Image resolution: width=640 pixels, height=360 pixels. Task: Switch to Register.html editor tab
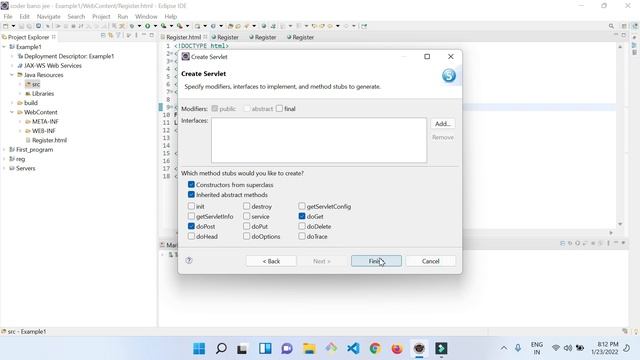183,37
